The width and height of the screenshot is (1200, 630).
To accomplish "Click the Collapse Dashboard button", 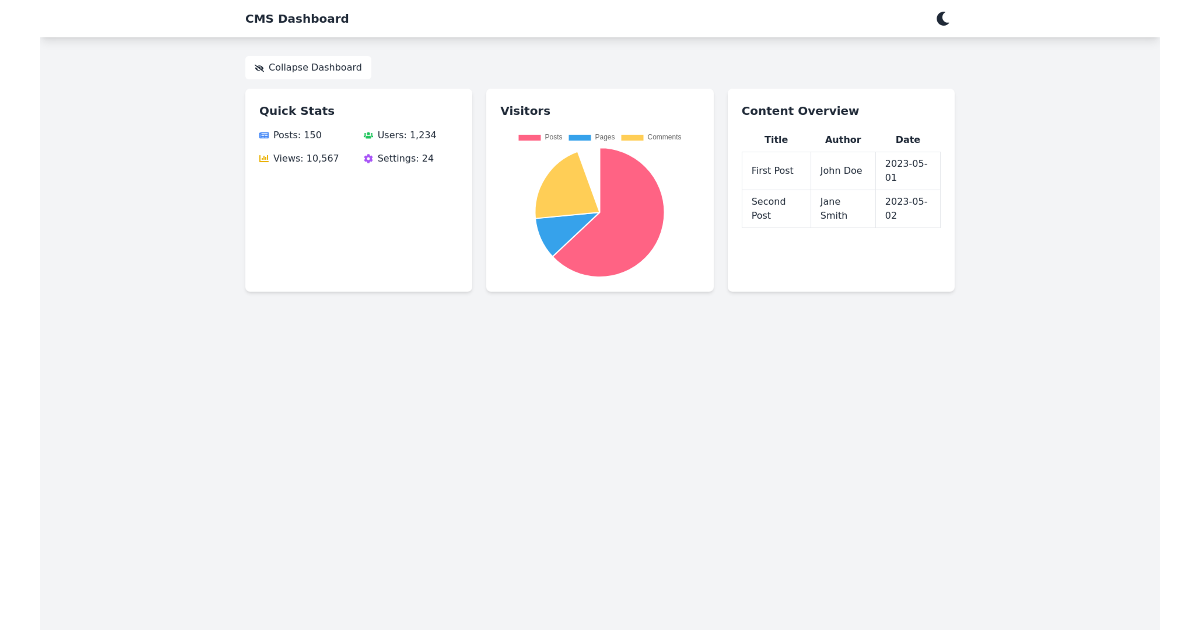I will 307,67.
